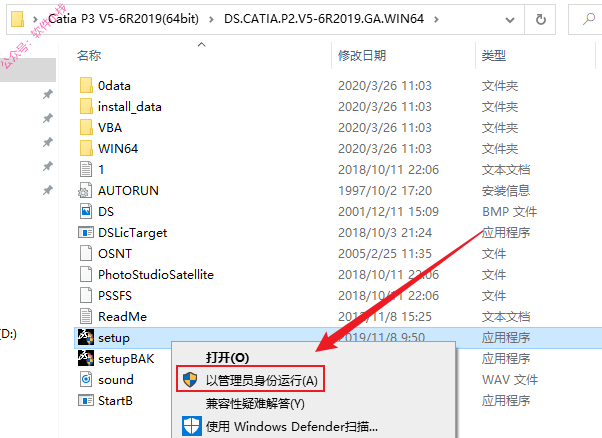Select the AUTORUN file name
This screenshot has height=438, width=602.
[128, 190]
